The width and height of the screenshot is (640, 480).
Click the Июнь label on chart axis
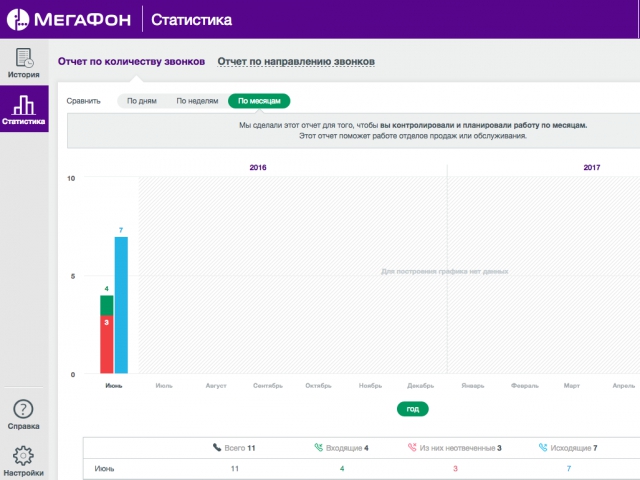tap(114, 386)
